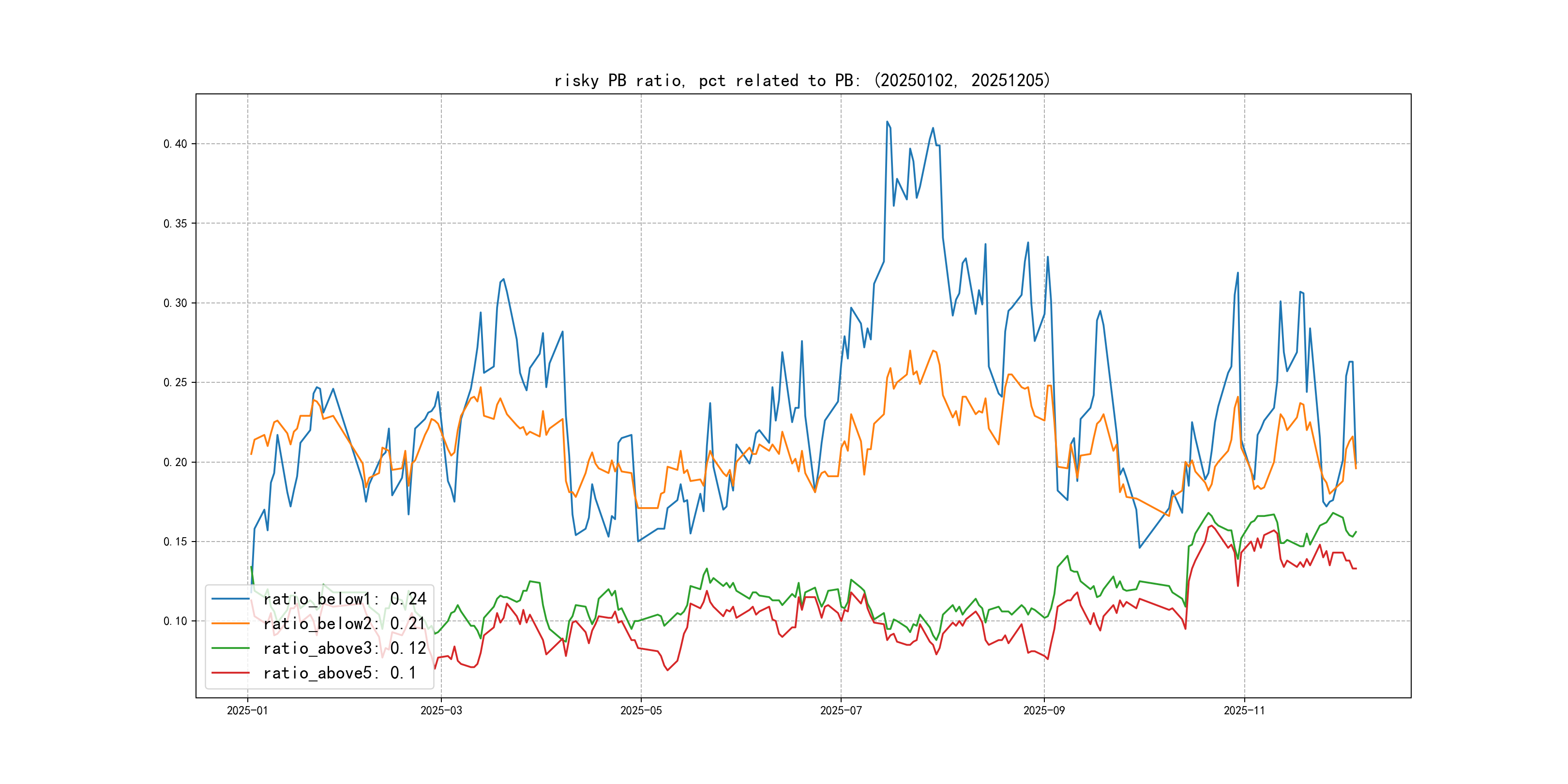Click the 0.10 y-axis tick label

[175, 621]
